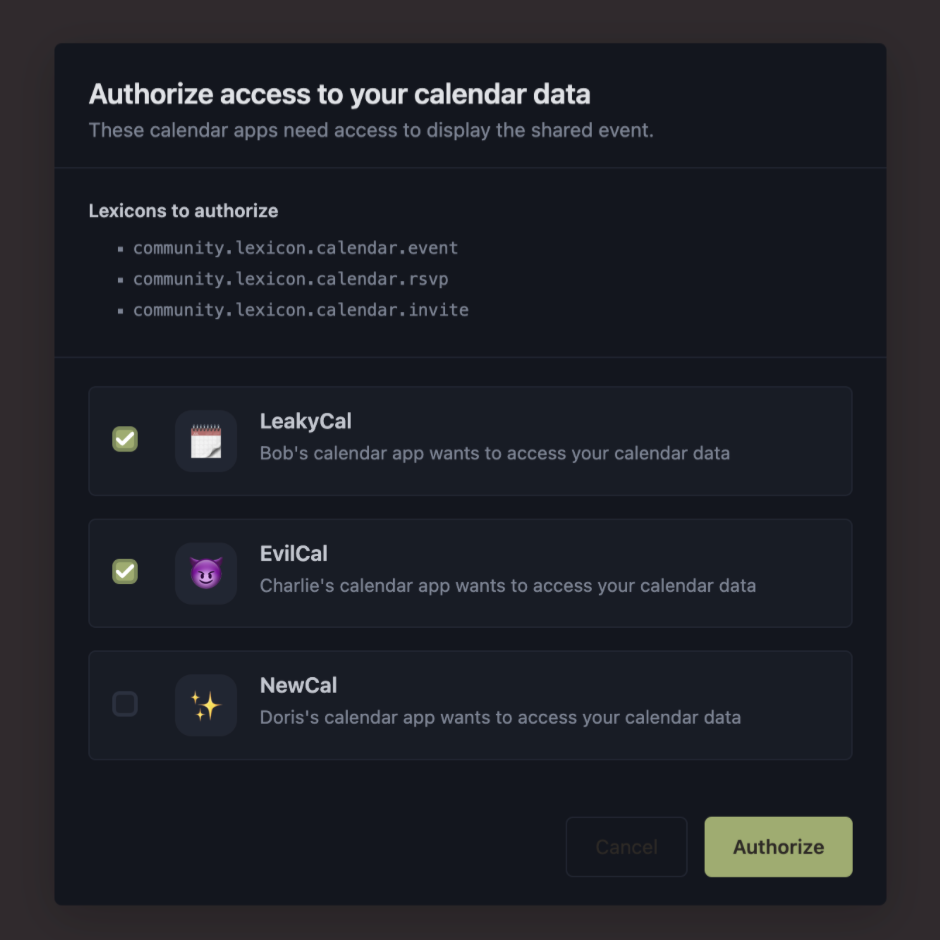Click Charlie's calendar app description text

click(x=507, y=585)
